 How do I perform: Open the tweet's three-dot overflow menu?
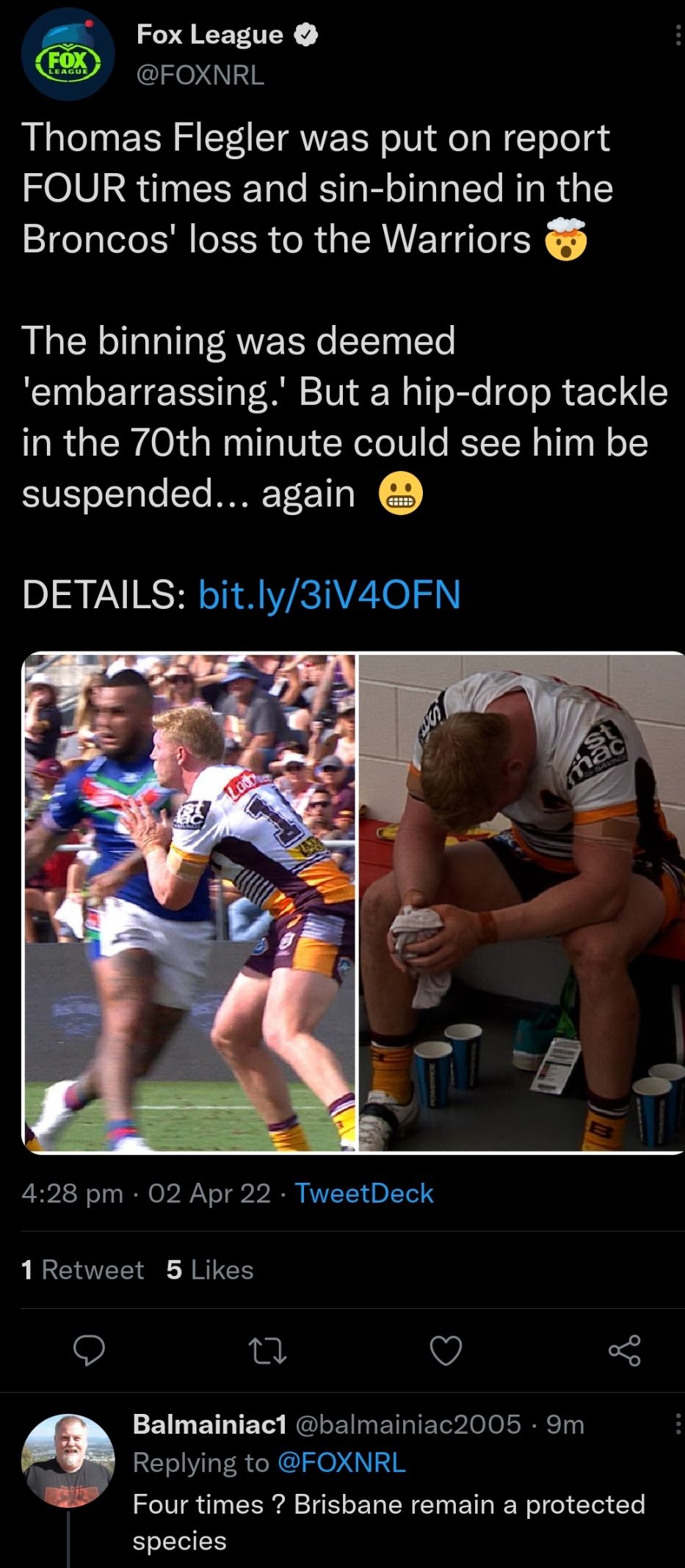[x=677, y=34]
